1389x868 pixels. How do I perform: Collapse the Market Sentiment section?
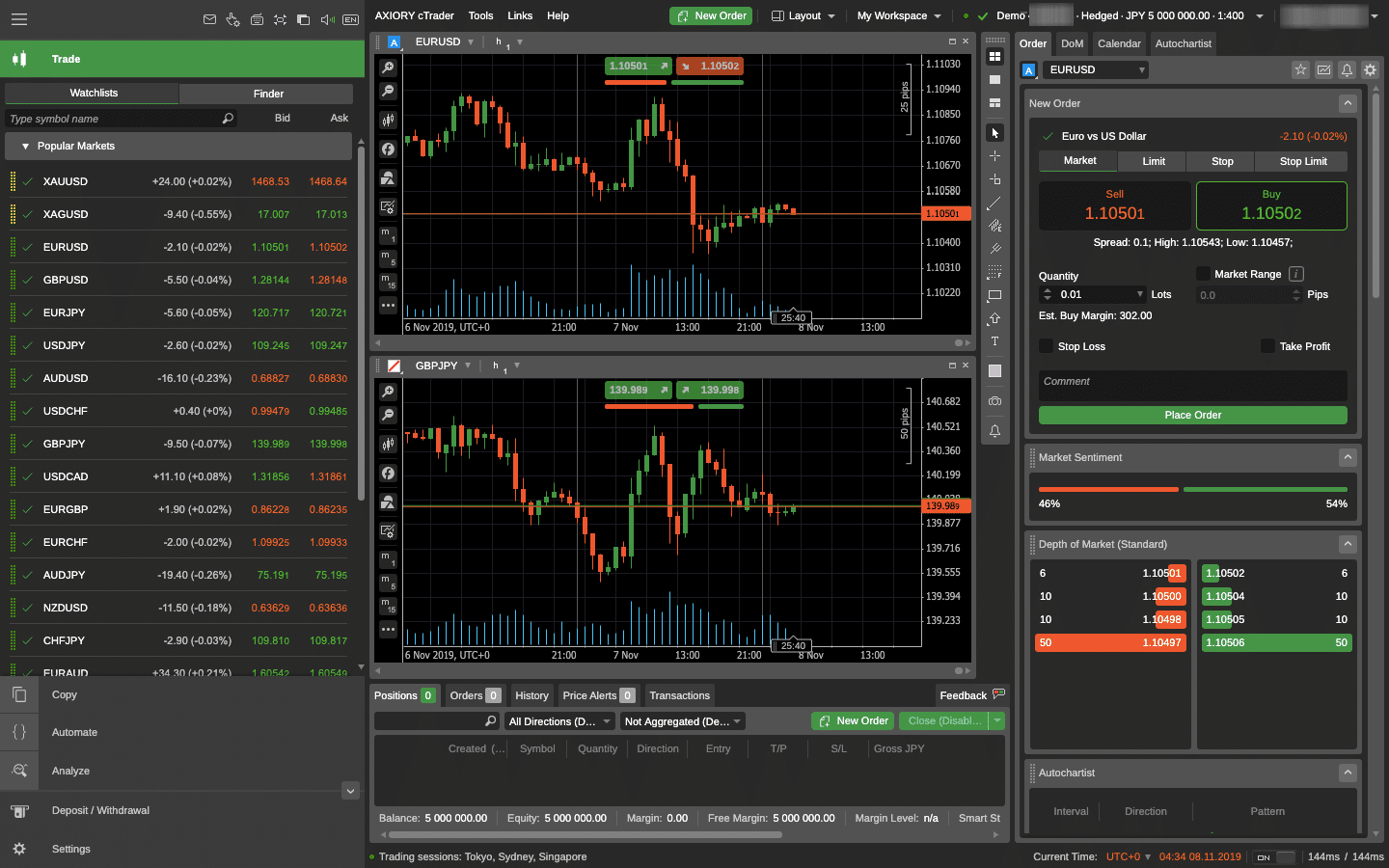(1348, 457)
